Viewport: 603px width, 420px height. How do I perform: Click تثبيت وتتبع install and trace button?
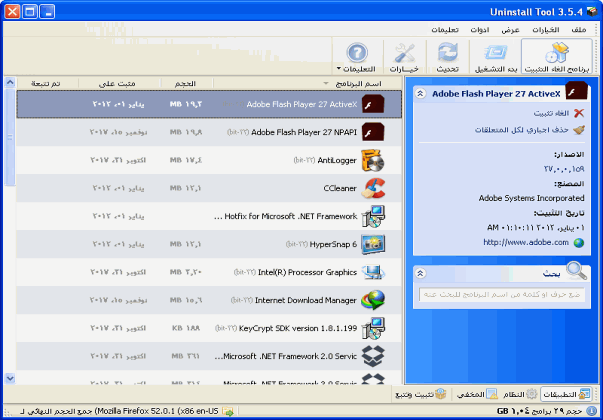click(421, 394)
